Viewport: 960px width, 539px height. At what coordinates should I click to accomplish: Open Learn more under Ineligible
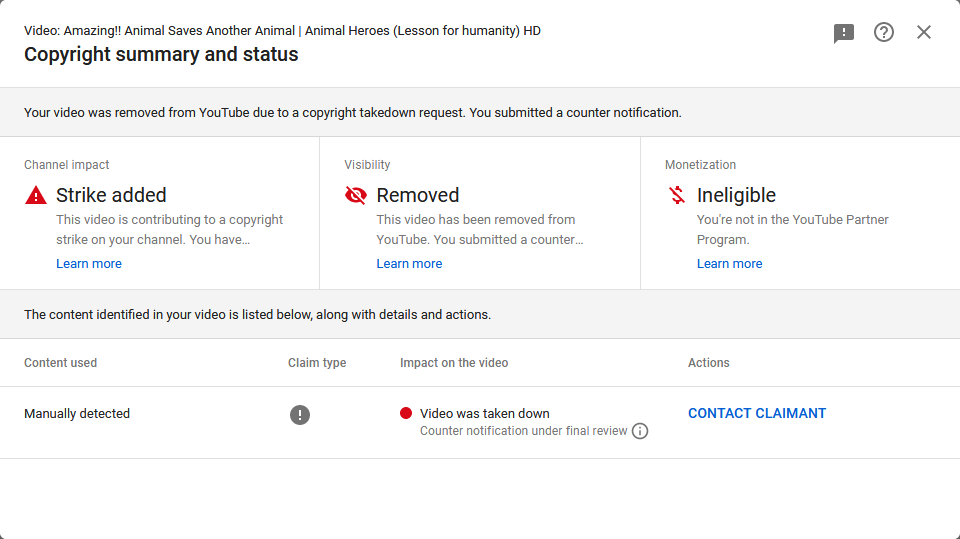729,263
